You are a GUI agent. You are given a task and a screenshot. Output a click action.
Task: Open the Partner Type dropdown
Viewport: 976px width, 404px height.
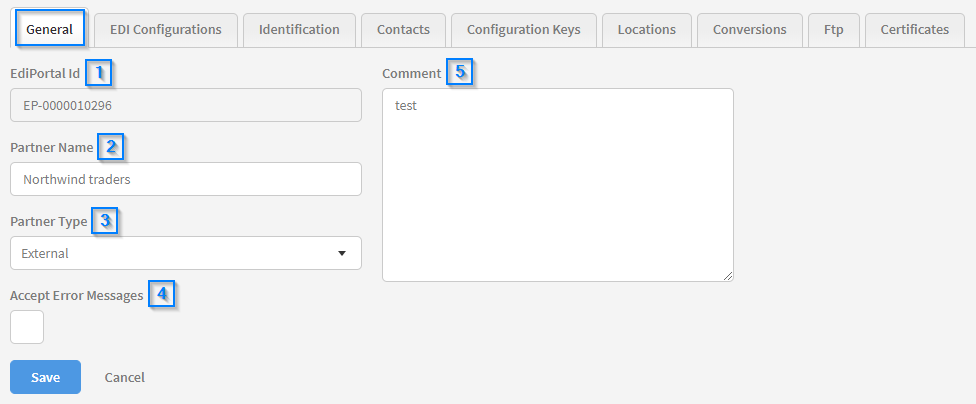186,253
